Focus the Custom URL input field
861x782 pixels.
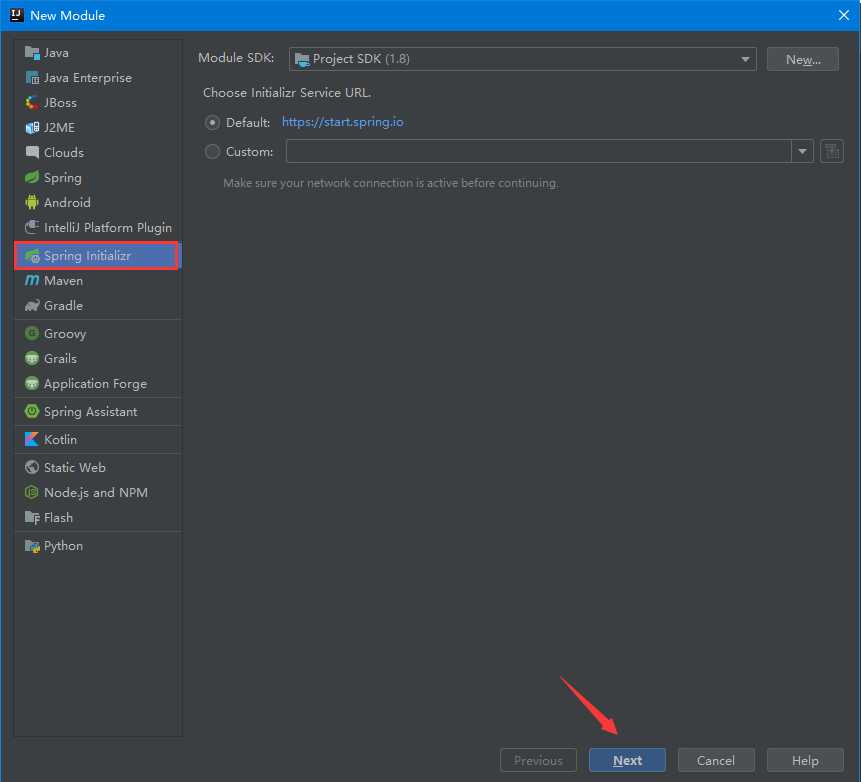(x=538, y=151)
